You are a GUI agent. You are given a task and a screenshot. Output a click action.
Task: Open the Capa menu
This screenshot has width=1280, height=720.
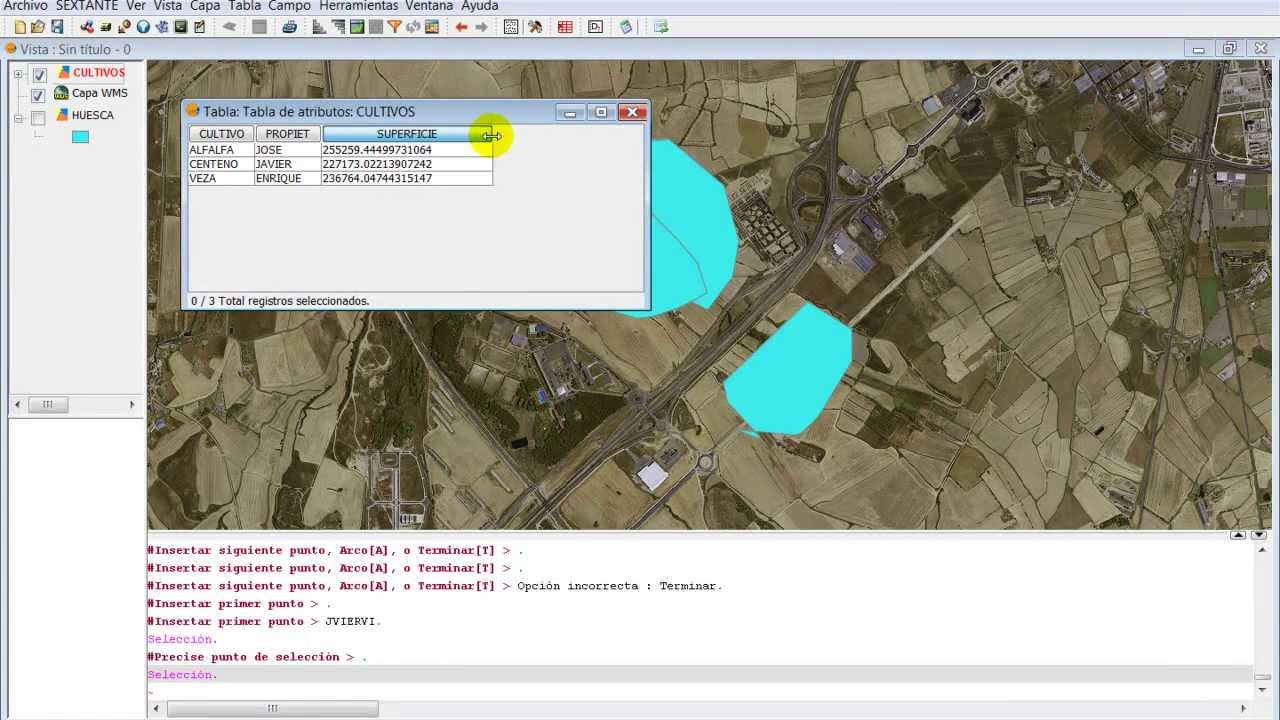tap(205, 6)
